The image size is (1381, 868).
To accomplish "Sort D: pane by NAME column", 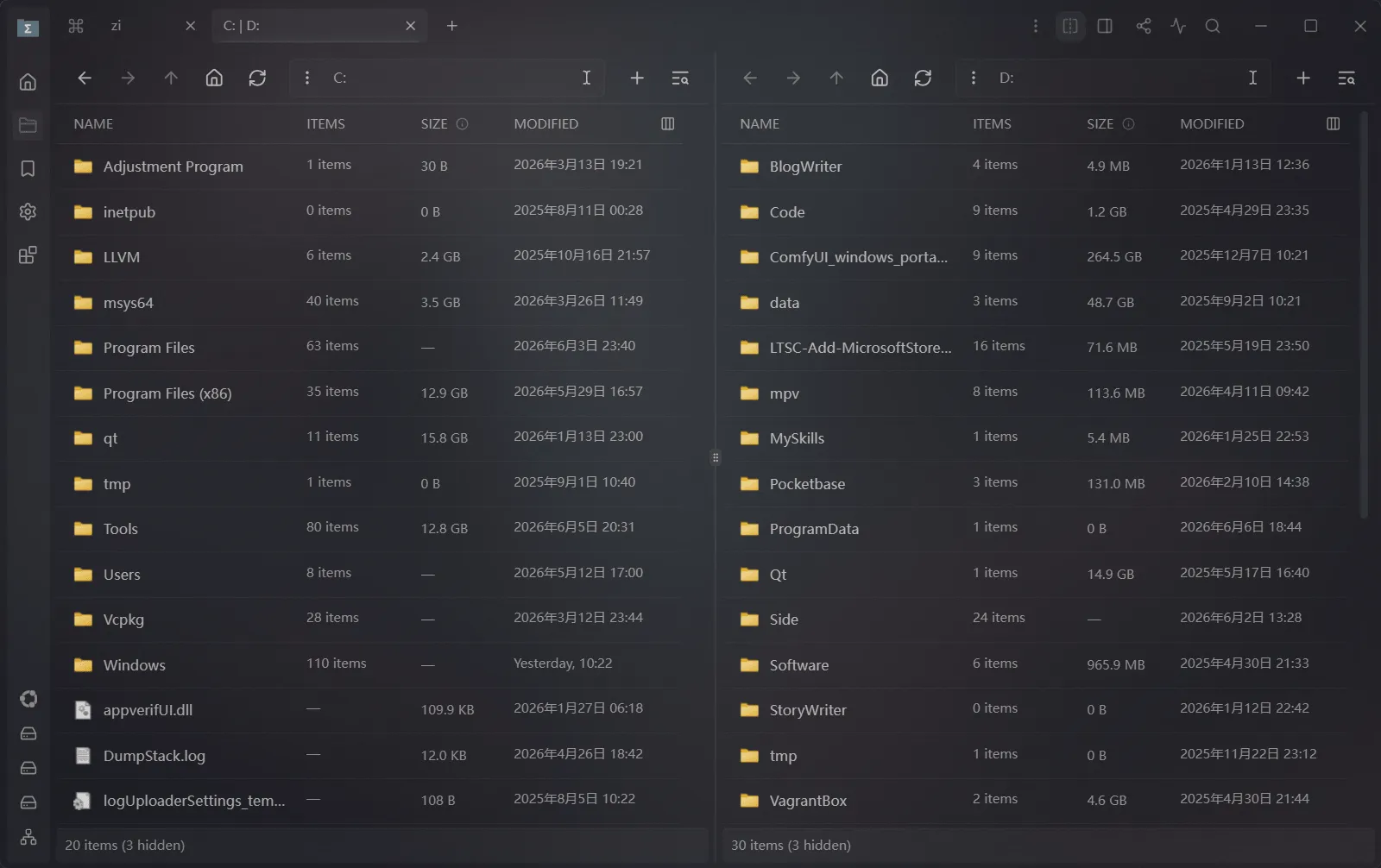I will click(x=760, y=123).
